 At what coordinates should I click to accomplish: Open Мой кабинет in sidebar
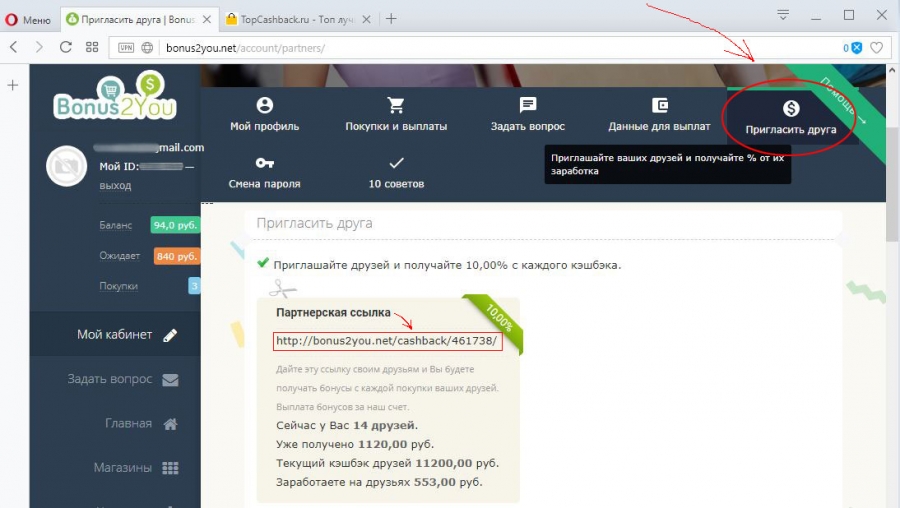click(115, 335)
